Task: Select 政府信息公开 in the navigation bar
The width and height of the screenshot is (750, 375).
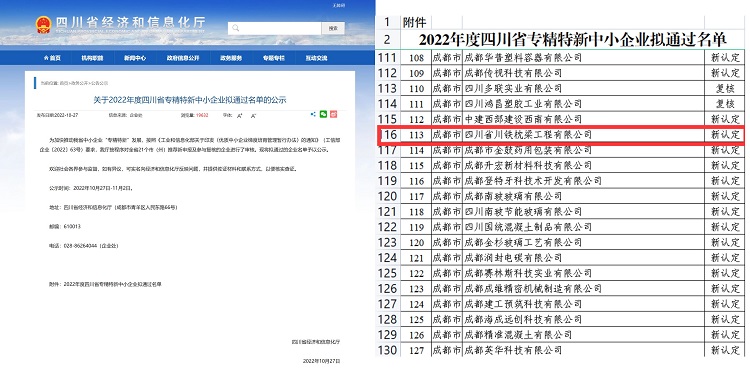Action: pos(183,58)
